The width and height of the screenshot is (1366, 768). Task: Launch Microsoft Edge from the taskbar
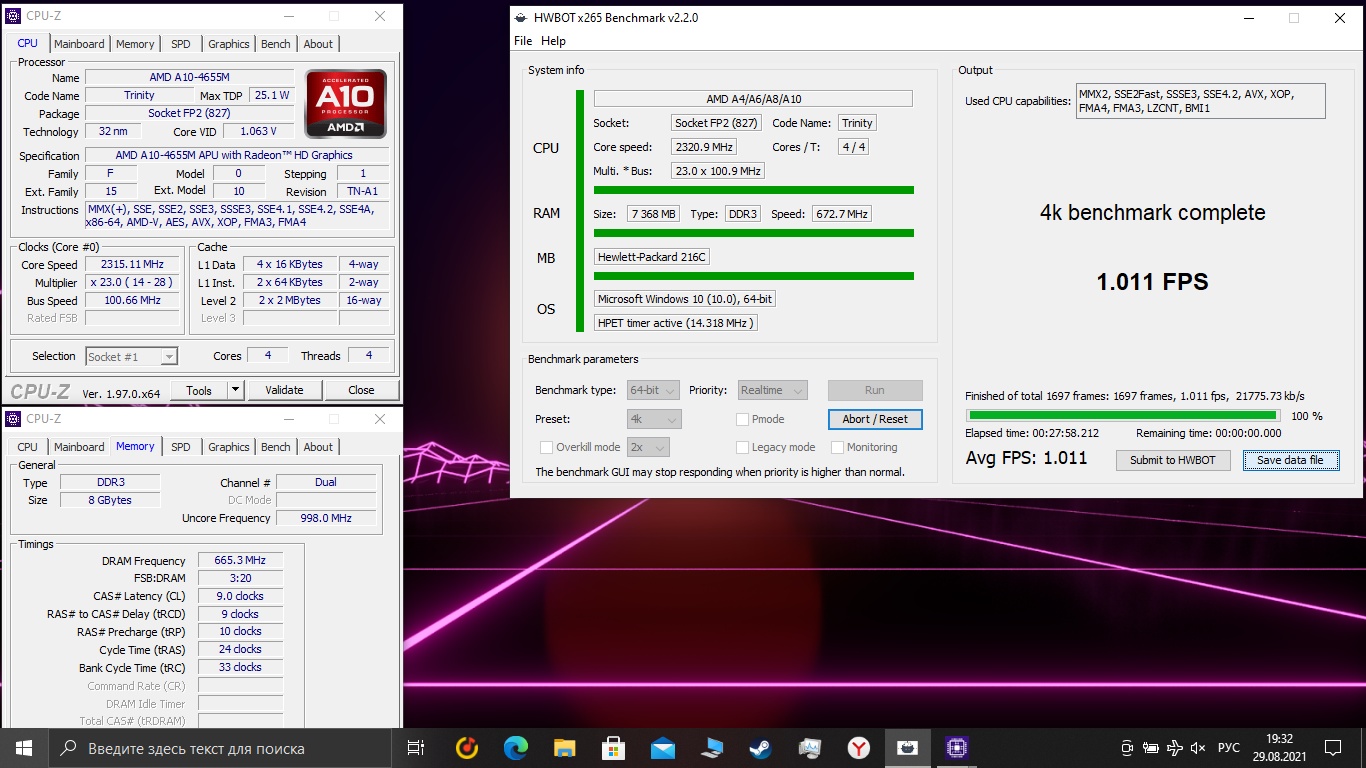coord(515,748)
